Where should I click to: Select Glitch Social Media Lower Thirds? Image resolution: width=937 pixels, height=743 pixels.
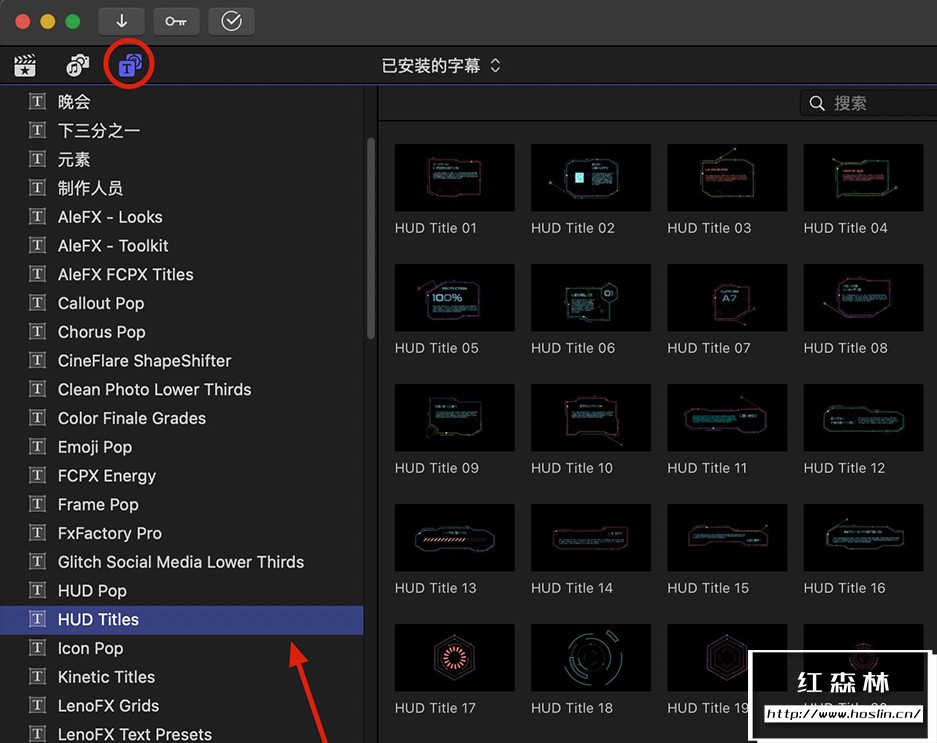click(182, 561)
